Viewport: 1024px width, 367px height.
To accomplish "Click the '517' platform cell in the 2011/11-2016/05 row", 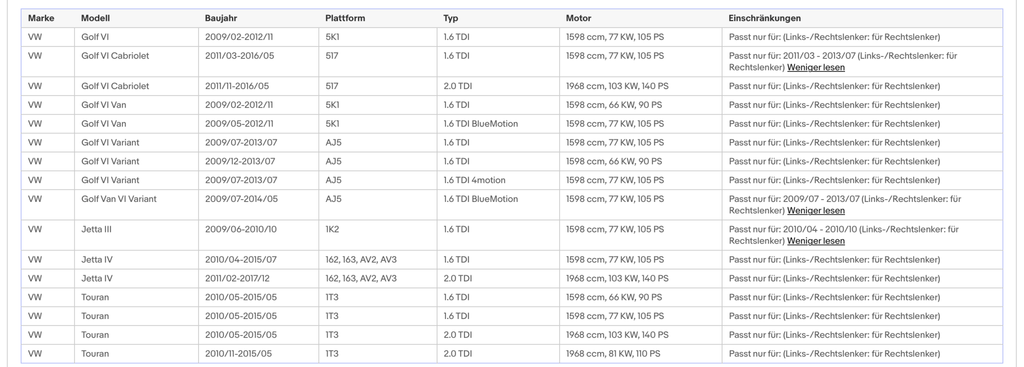I will pos(332,86).
